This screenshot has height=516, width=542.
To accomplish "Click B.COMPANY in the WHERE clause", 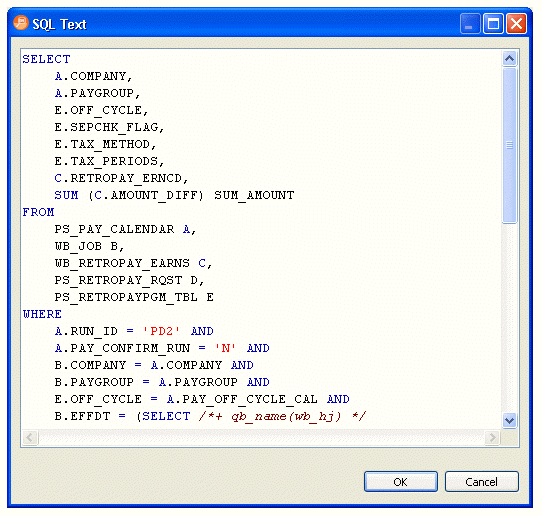I will pyautogui.click(x=90, y=365).
